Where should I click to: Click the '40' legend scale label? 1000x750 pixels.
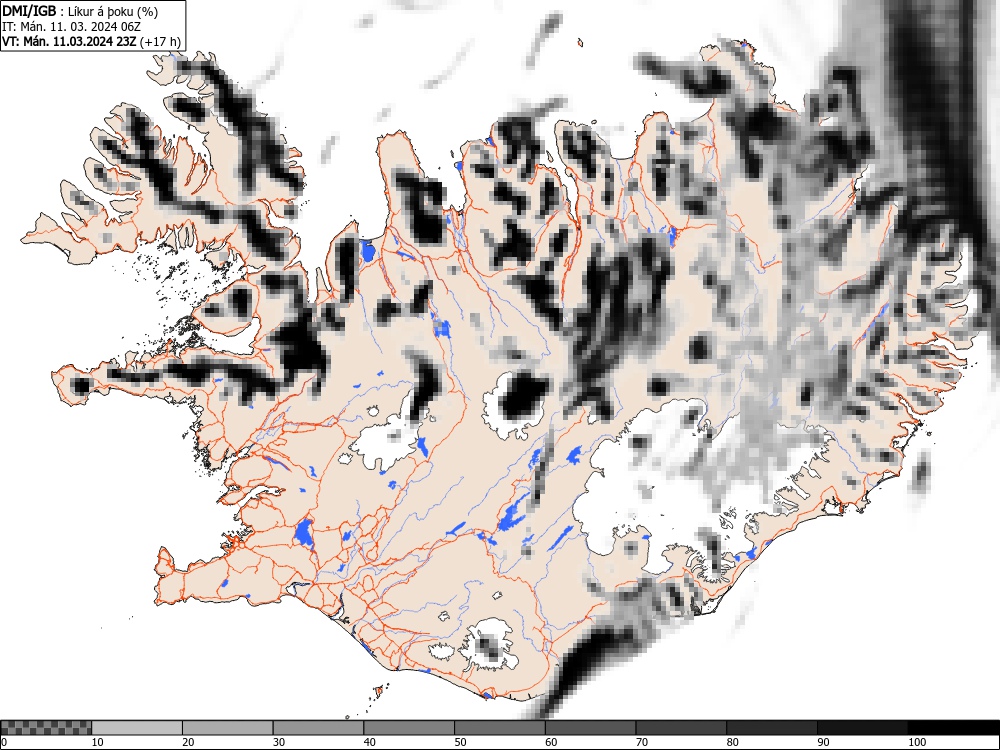click(x=369, y=742)
